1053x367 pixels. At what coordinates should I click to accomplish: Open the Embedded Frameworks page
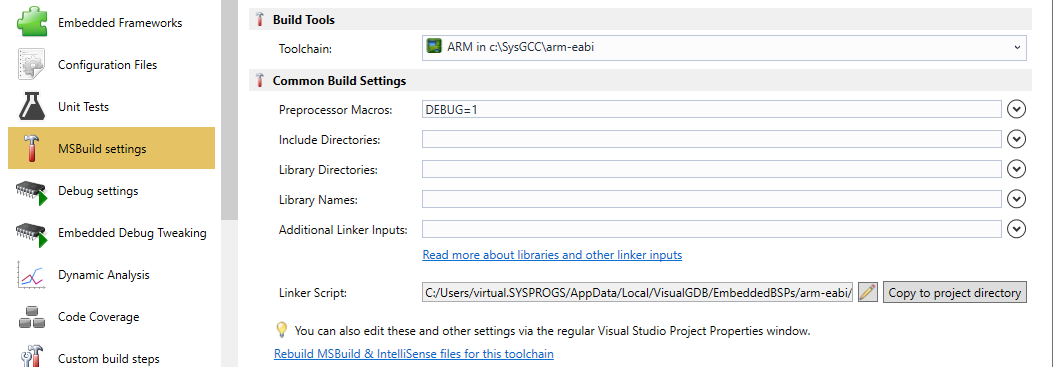coord(111,23)
